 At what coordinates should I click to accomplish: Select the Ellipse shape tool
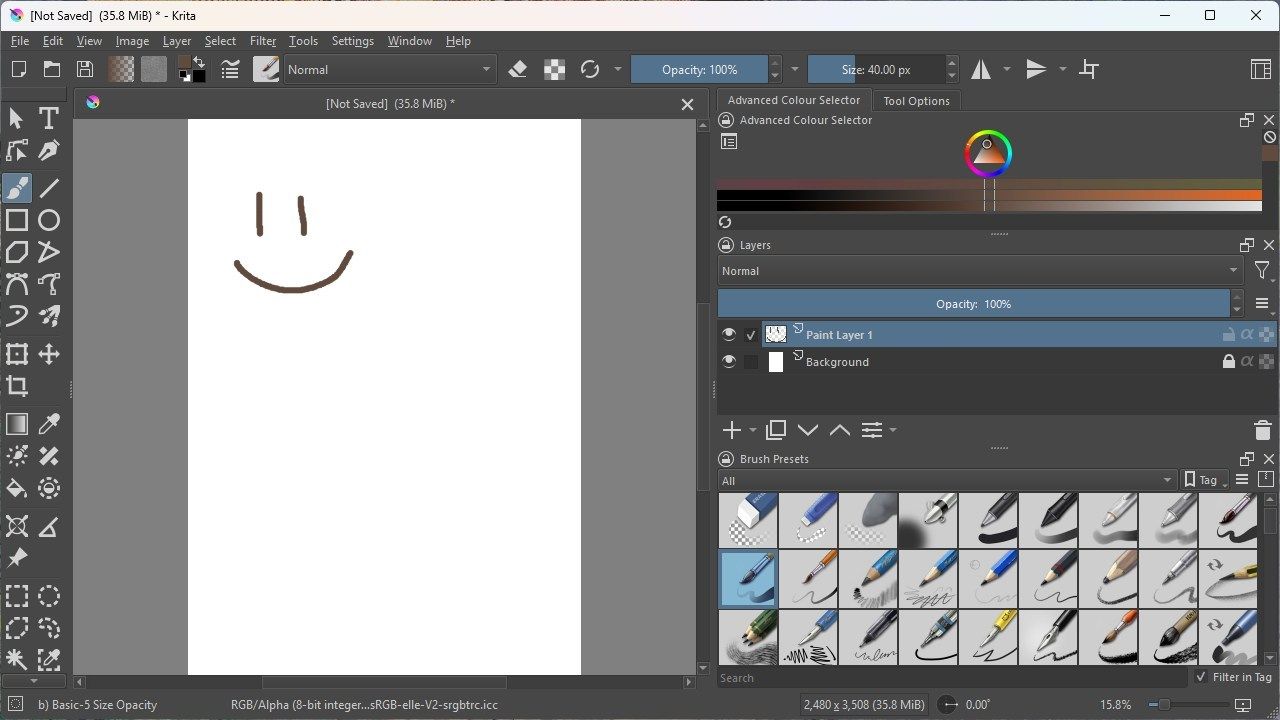pos(48,220)
